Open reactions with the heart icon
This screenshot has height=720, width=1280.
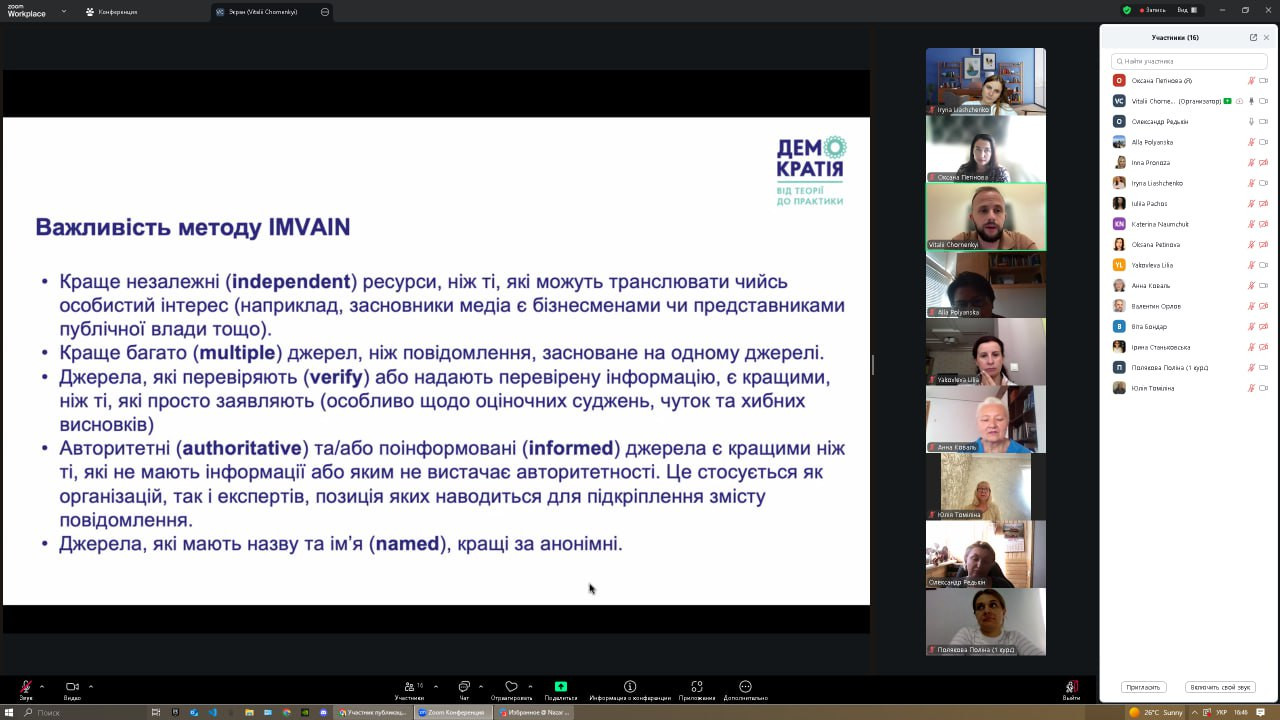click(511, 688)
